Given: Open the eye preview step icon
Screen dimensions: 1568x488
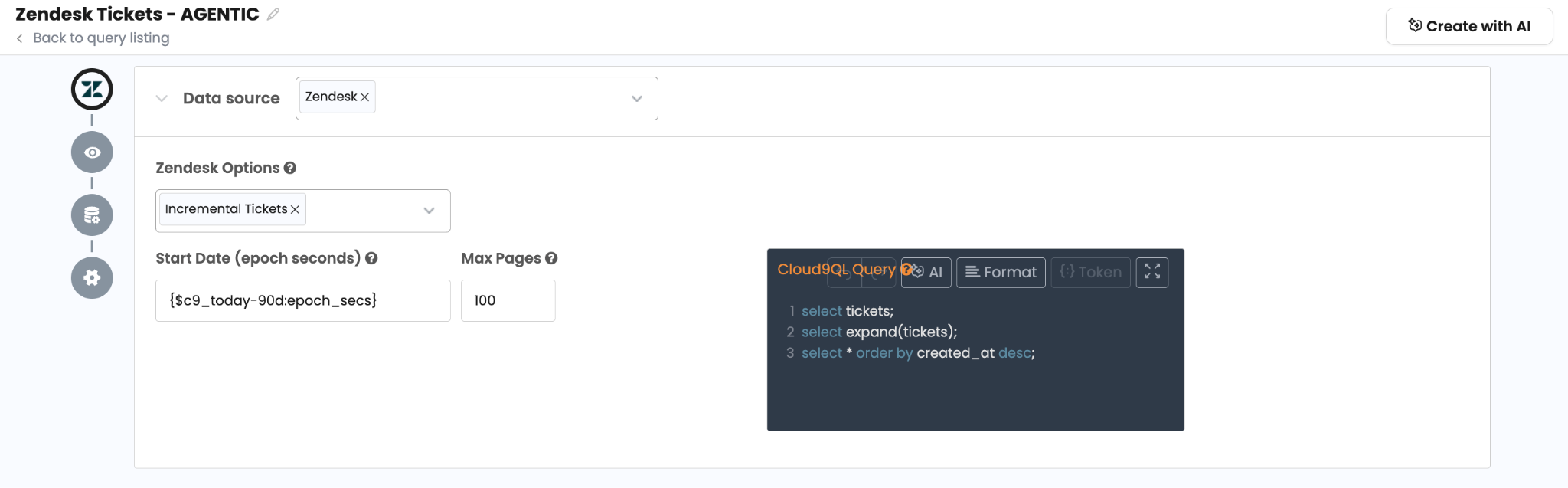Looking at the screenshot, I should tap(92, 152).
